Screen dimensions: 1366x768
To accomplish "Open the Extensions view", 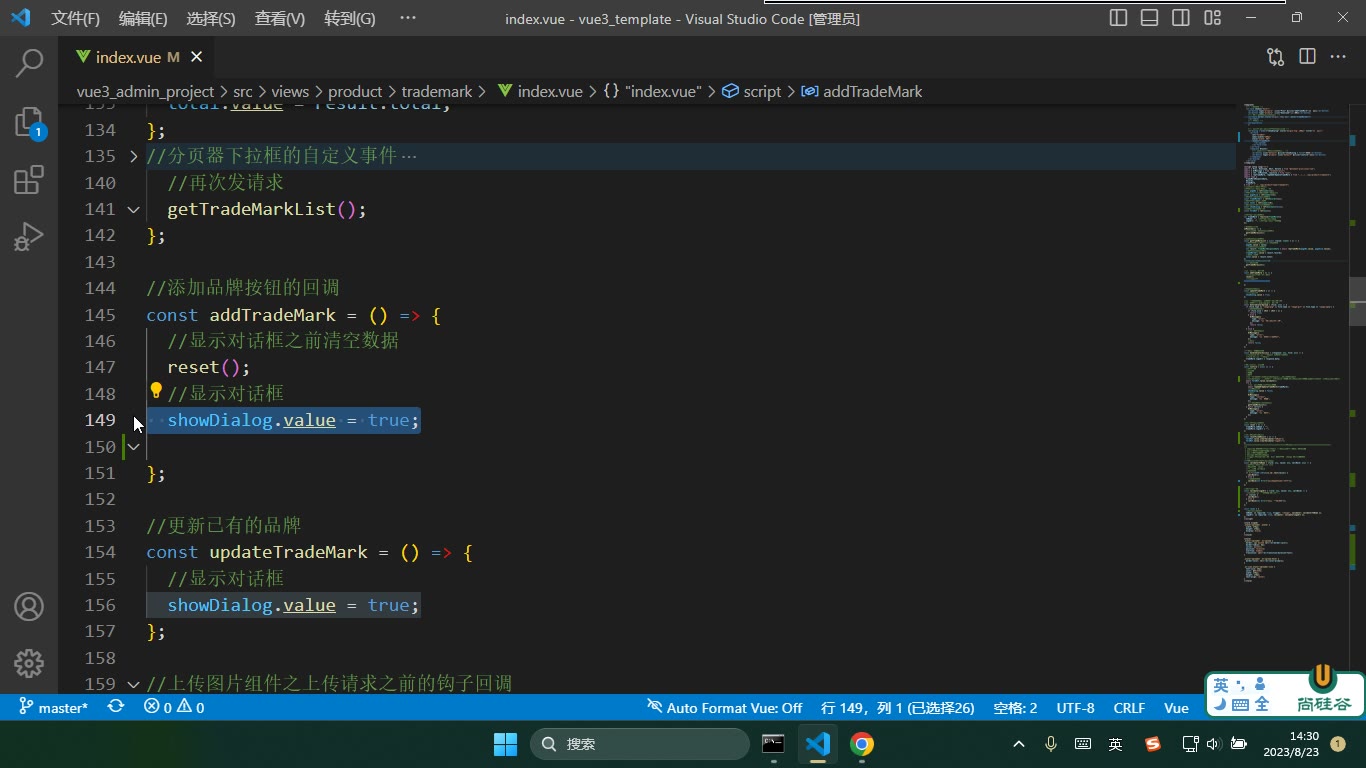I will (29, 180).
